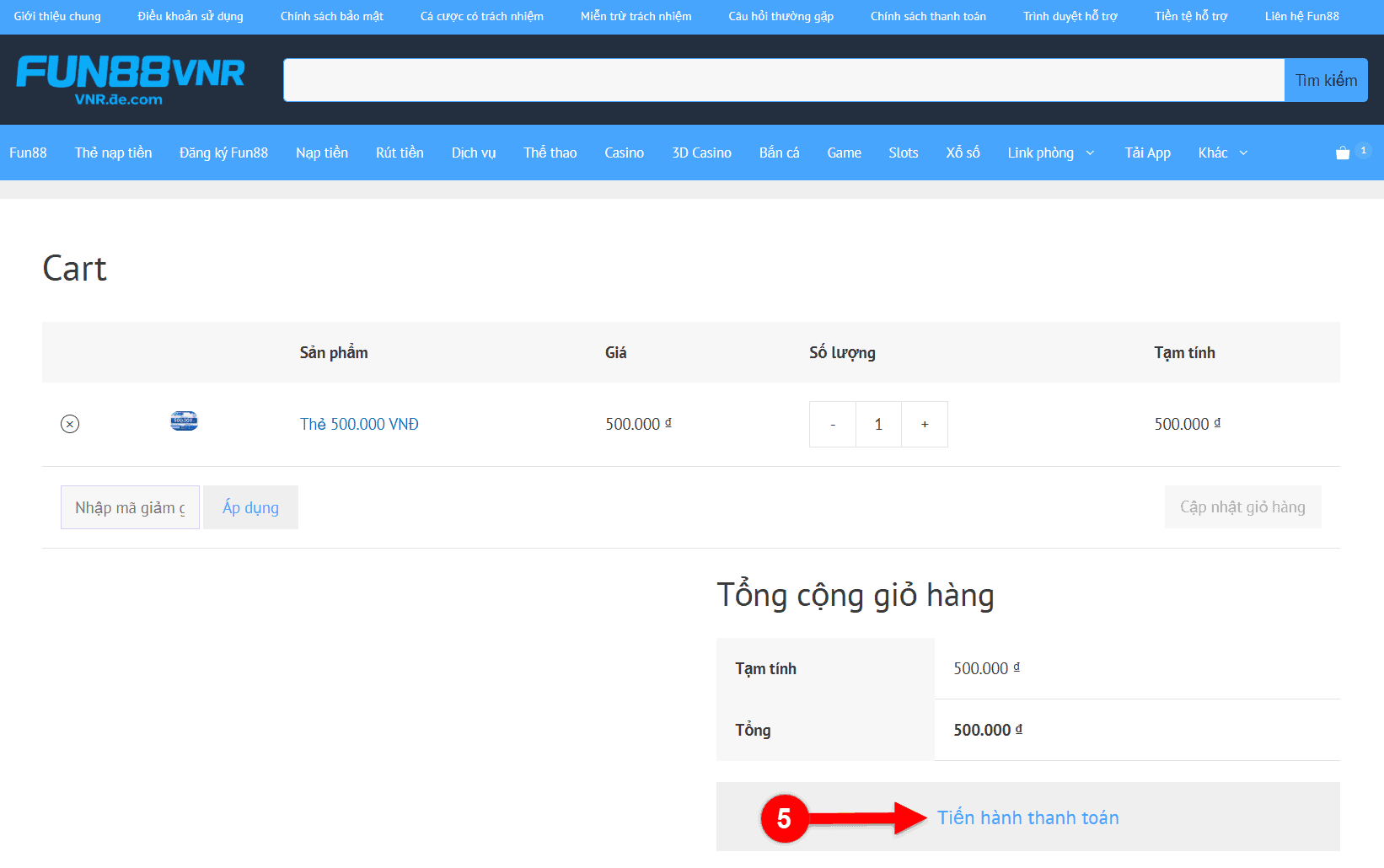
Task: Open Cá cược có trách nhiệm link
Action: click(482, 16)
